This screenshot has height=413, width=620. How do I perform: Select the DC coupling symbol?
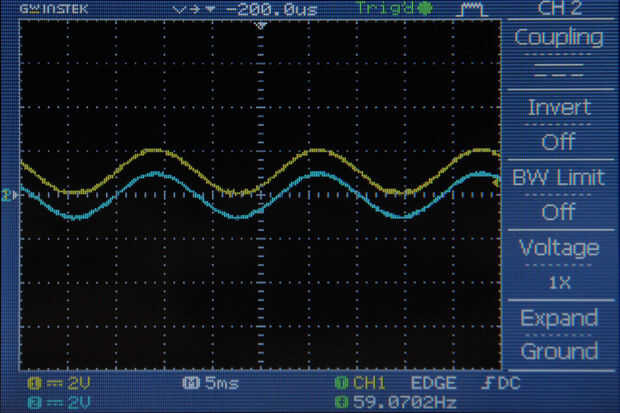559,70
